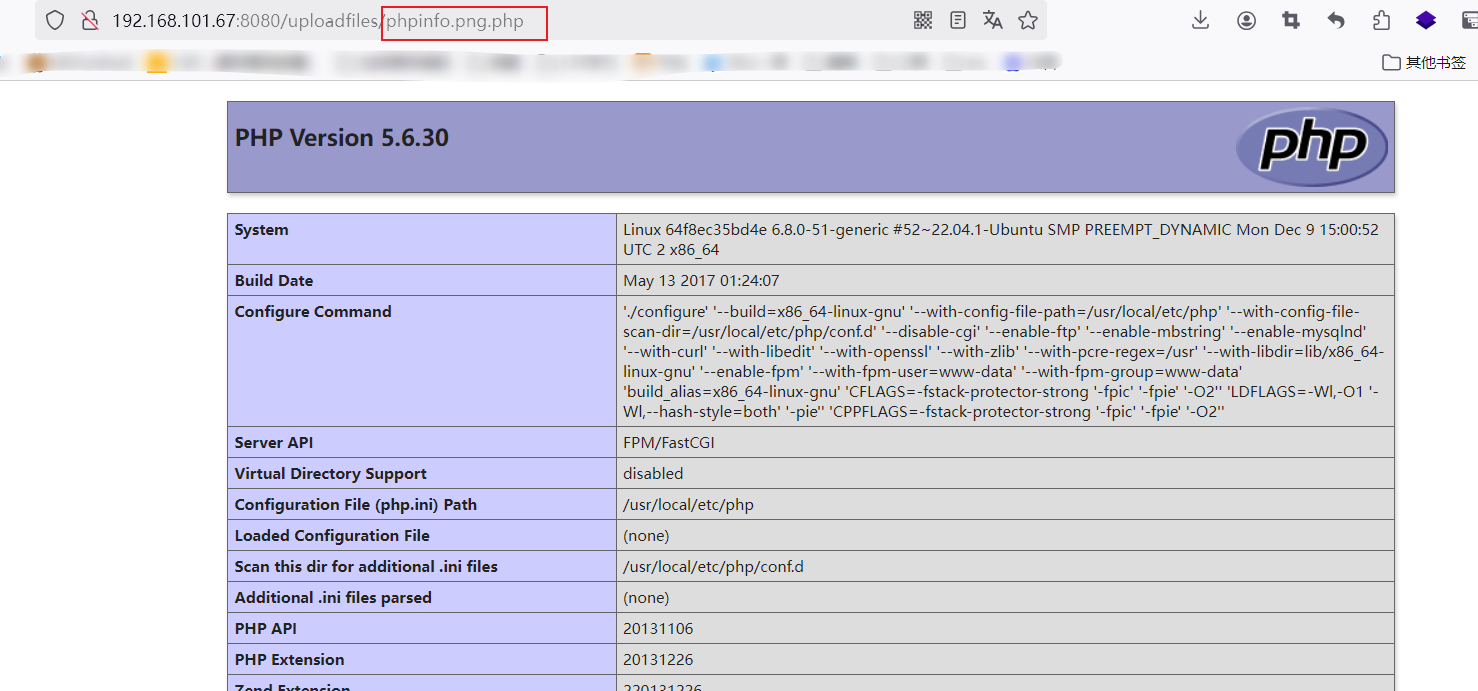
Task: Click the Virtual Directory Support label
Action: (331, 474)
